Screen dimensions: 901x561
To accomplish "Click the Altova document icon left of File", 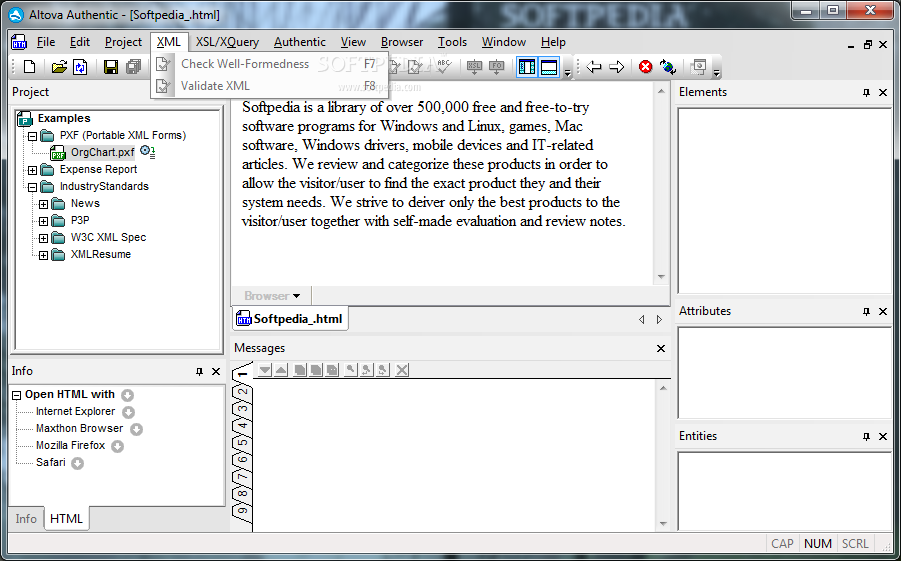I will [x=19, y=42].
